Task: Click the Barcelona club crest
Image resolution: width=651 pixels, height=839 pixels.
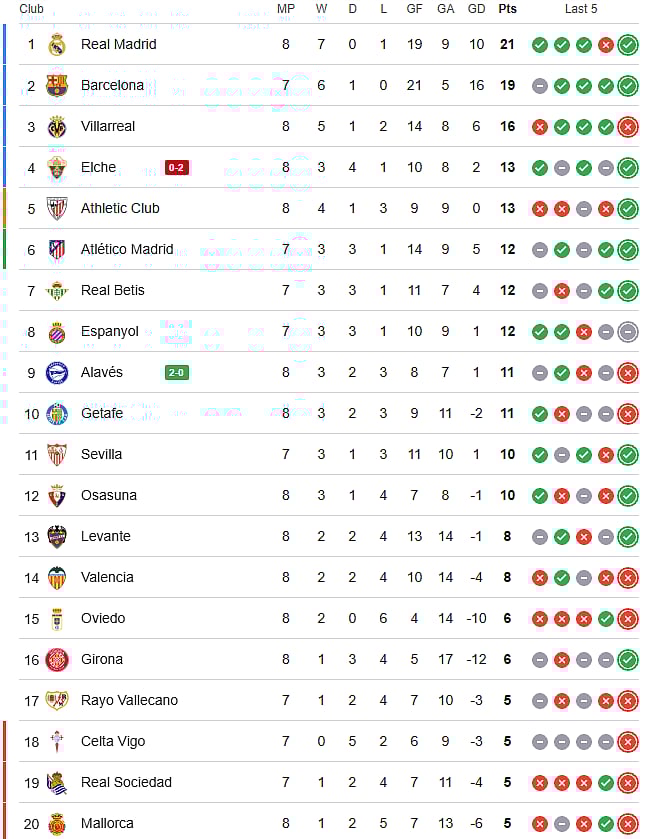Action: [57, 85]
